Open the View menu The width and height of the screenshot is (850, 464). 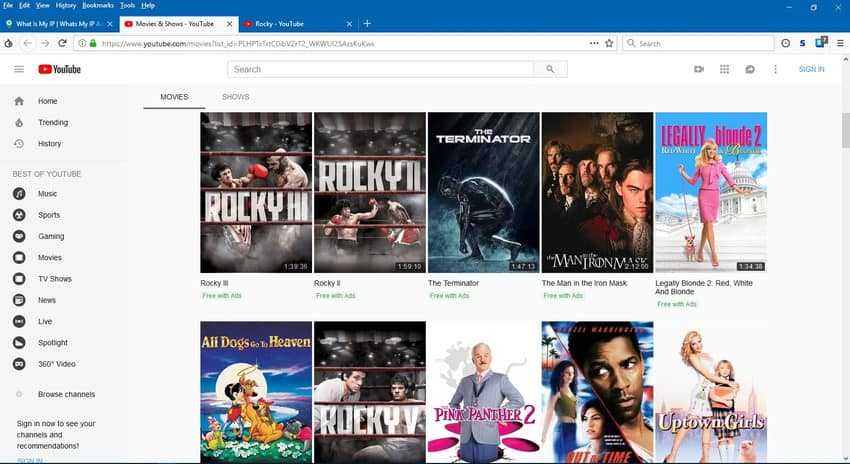click(x=42, y=5)
